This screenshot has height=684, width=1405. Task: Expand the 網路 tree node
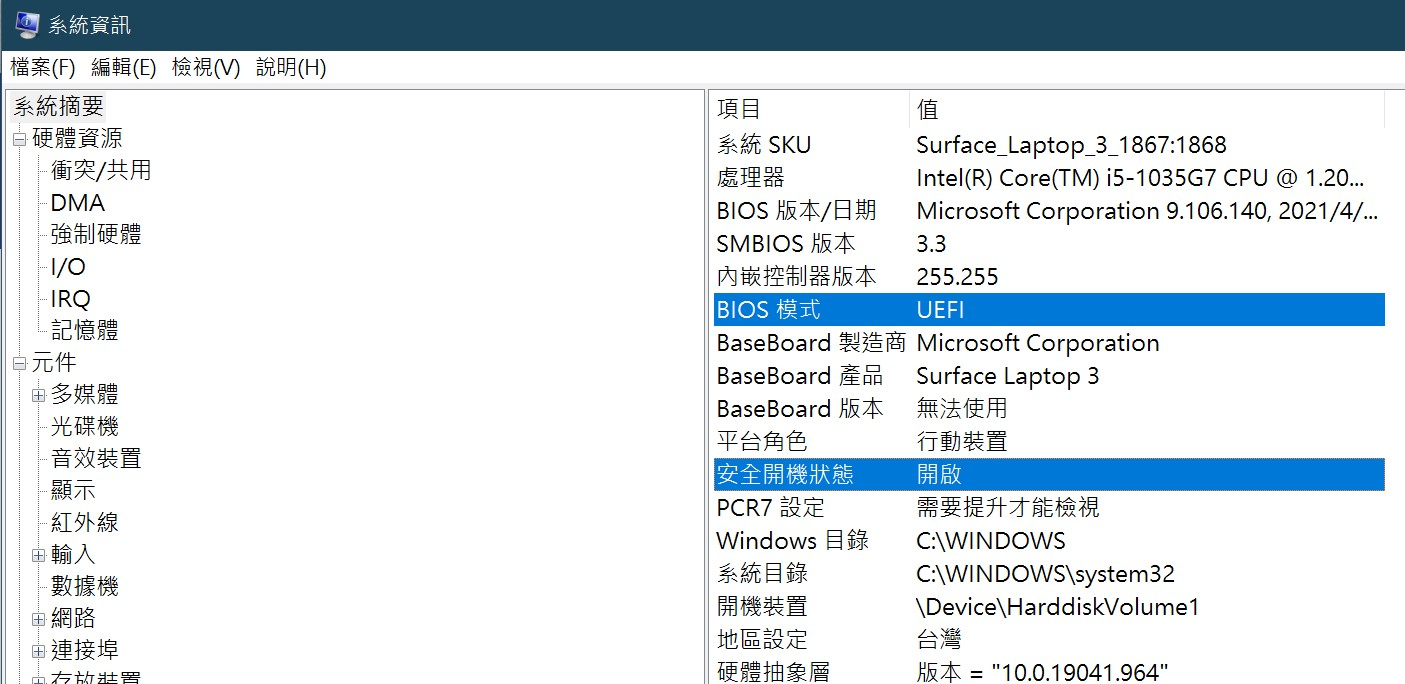[39, 619]
